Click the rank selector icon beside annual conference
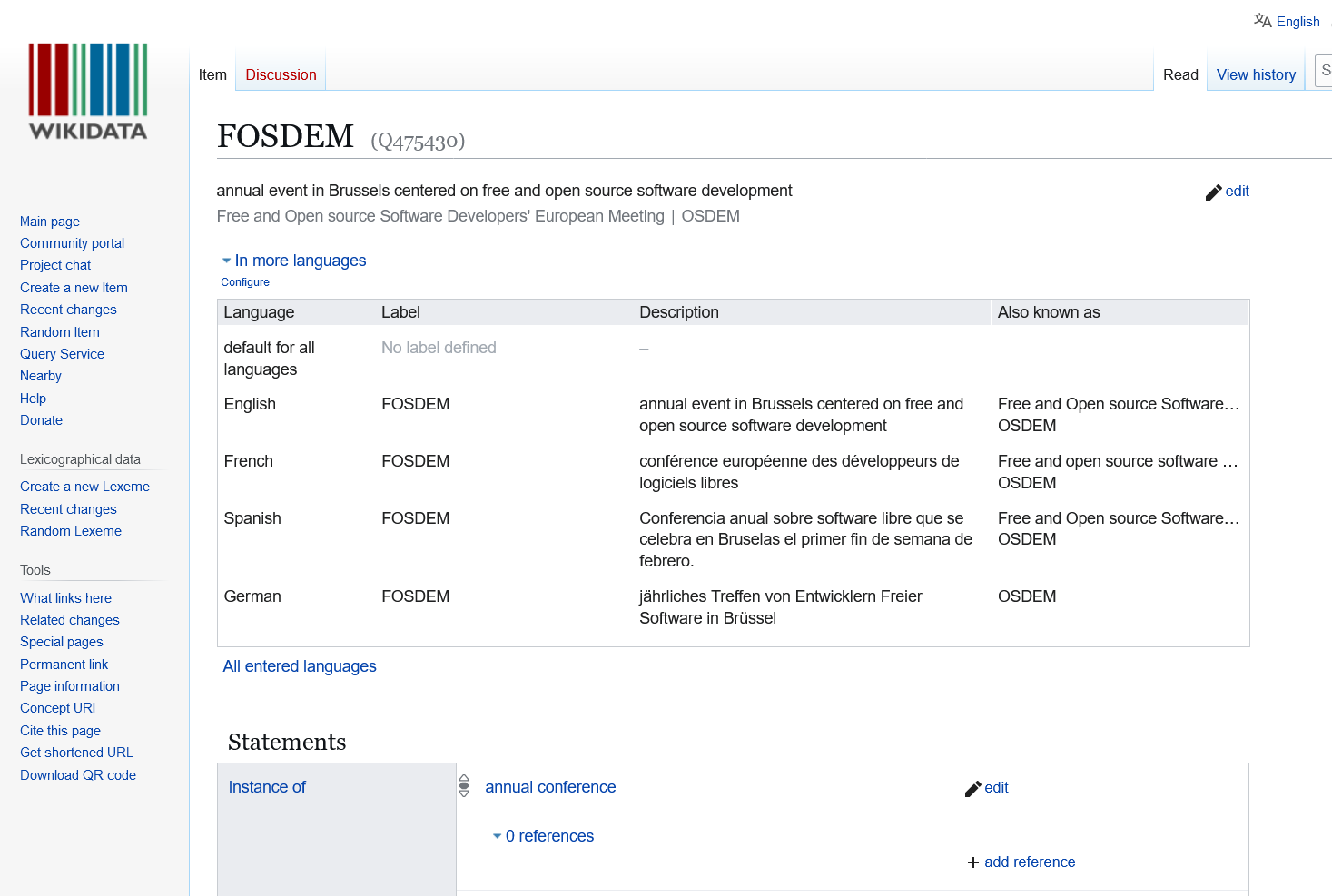 464,786
